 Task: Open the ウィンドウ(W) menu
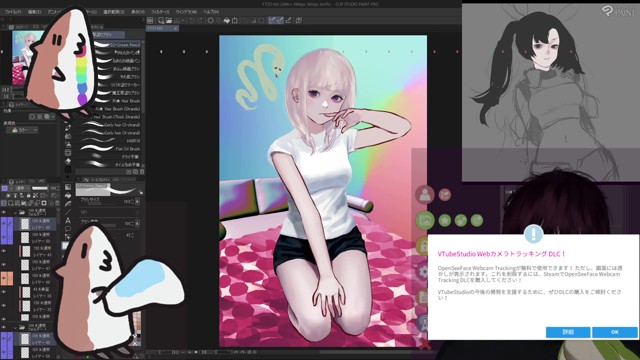(186, 12)
